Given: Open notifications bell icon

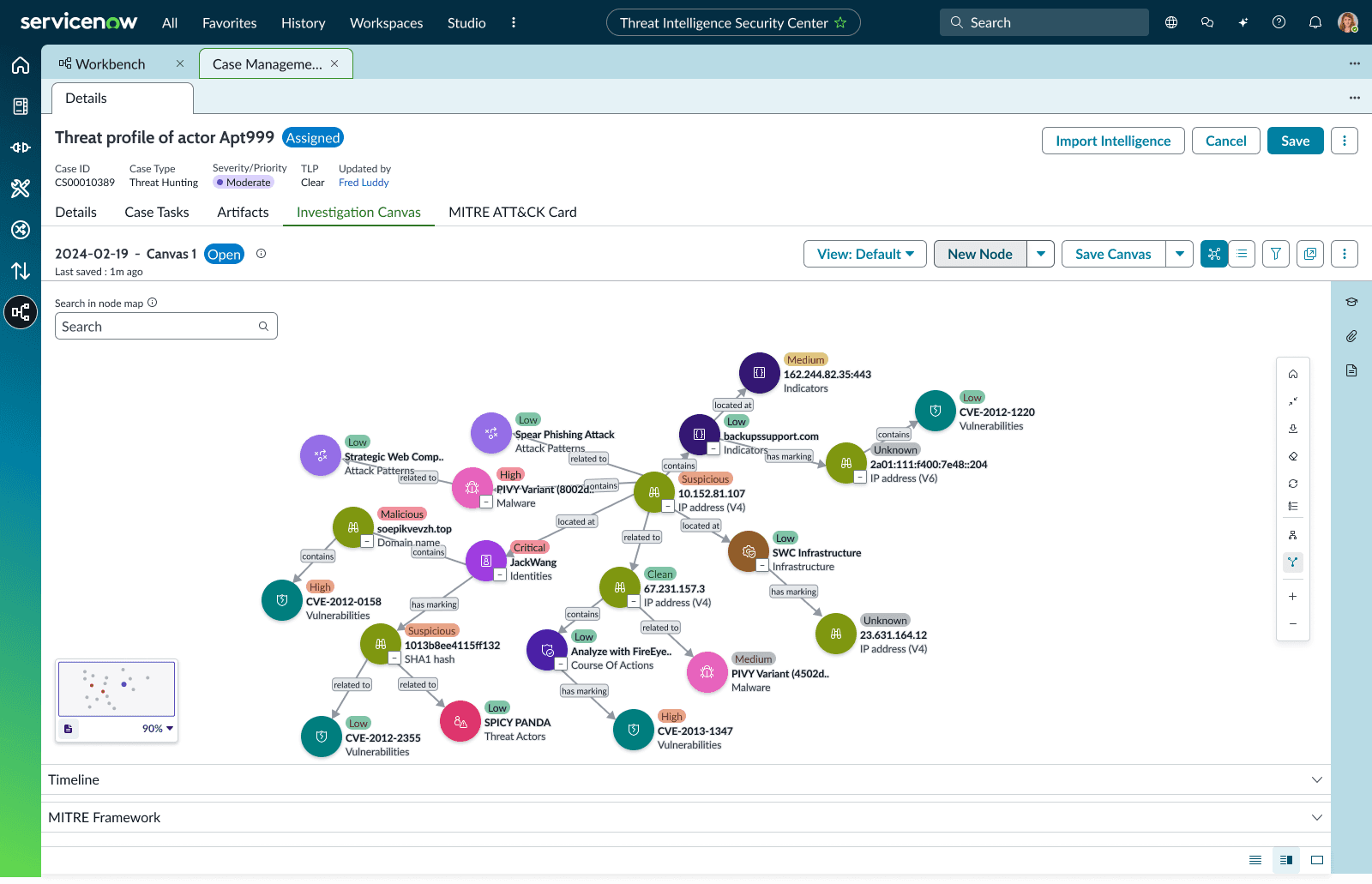Looking at the screenshot, I should [1315, 22].
